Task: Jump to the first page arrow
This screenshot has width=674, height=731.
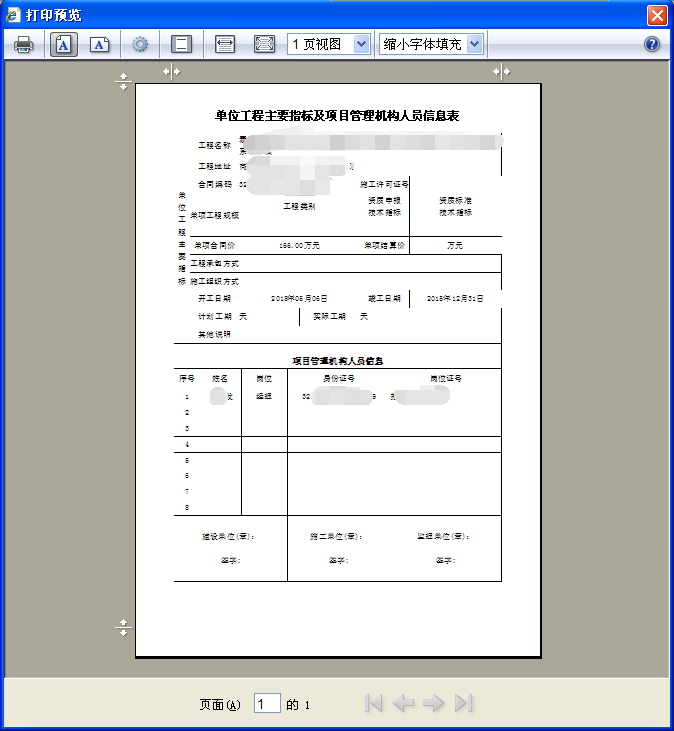Action: coord(374,704)
